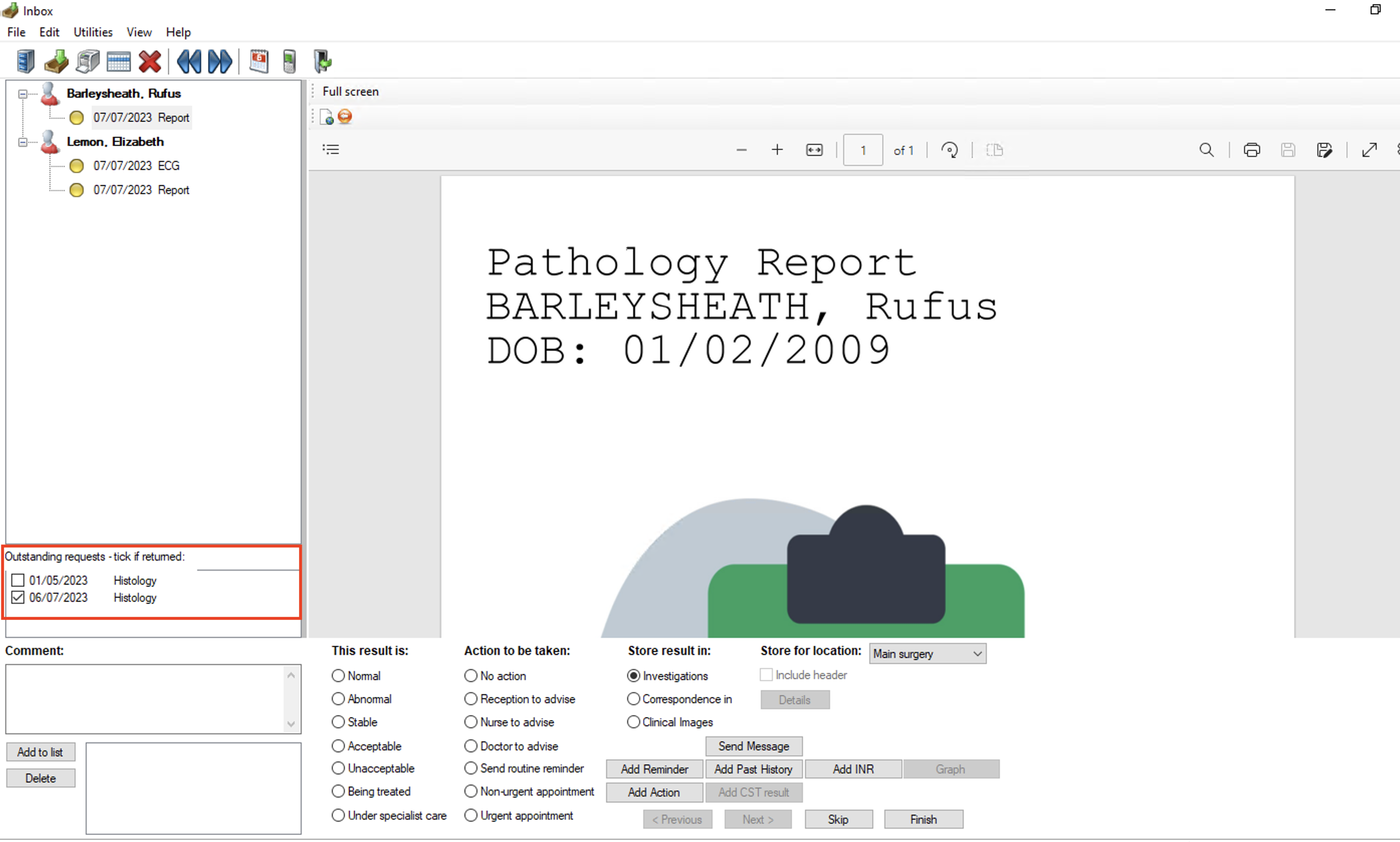Zoom in the PDF with plus icon

point(777,150)
